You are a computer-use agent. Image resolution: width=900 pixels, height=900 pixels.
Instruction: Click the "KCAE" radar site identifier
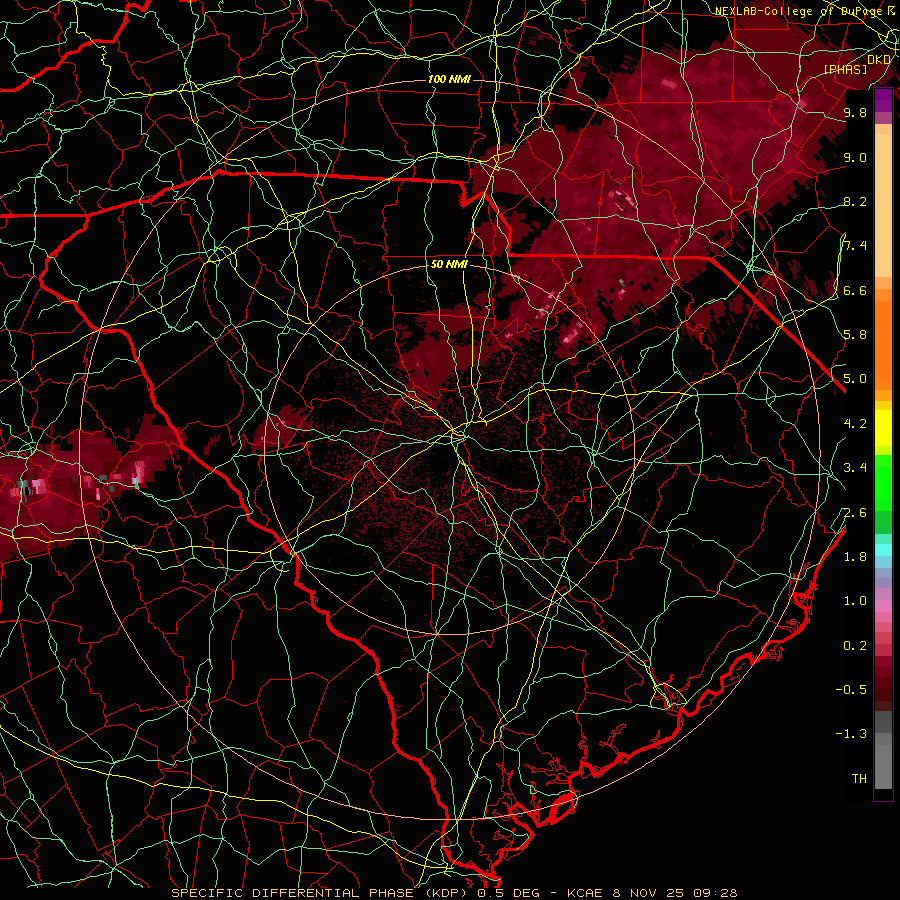pyautogui.click(x=585, y=893)
